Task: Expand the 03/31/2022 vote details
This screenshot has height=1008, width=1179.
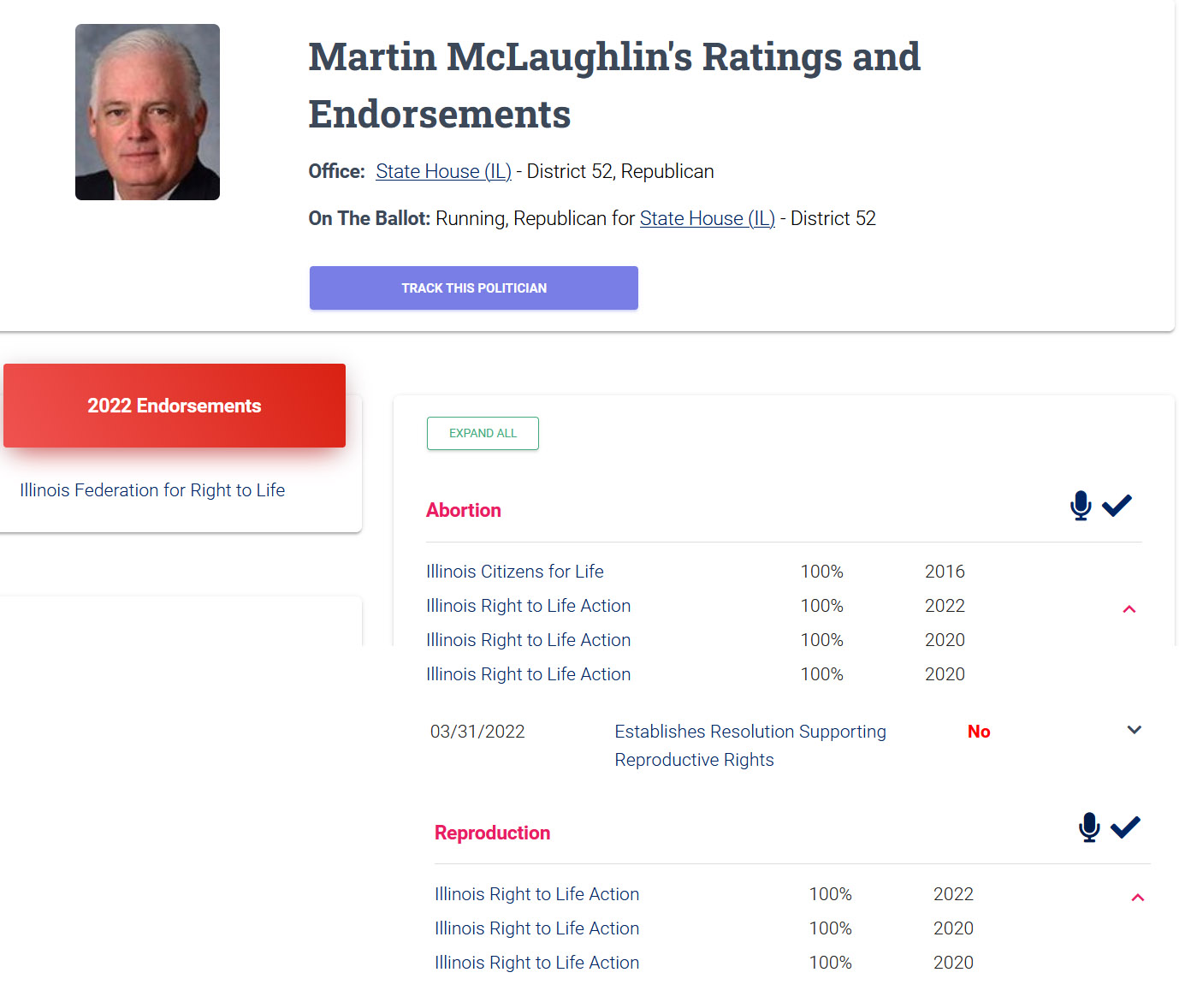Action: (1135, 730)
